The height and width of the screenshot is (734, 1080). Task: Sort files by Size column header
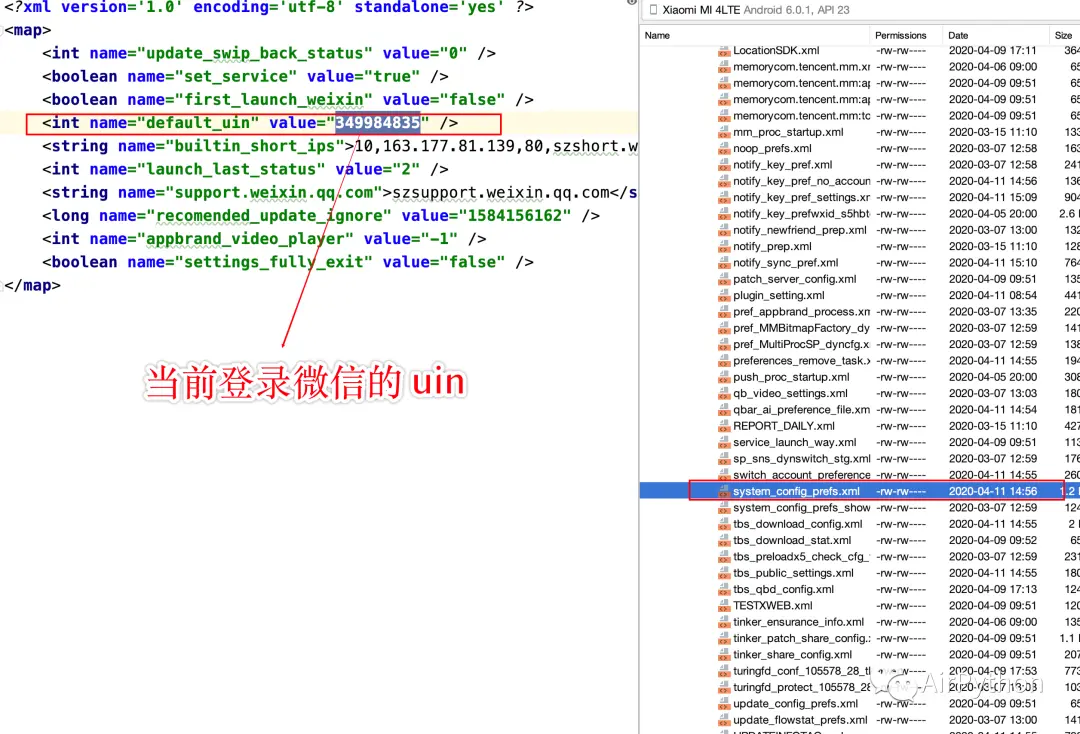1063,35
